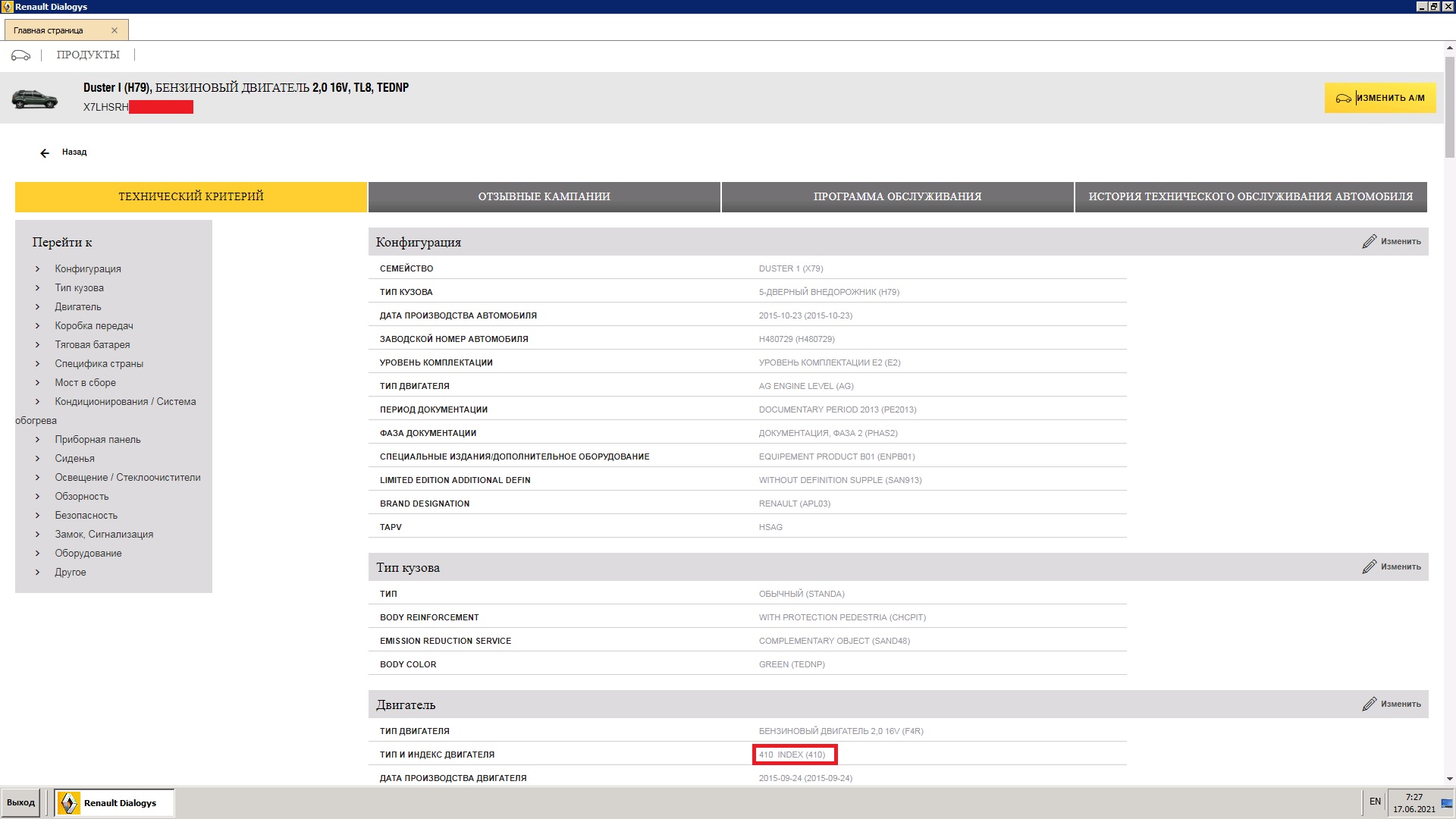
Task: Click Renault logo icon in title bar
Action: click(7, 7)
